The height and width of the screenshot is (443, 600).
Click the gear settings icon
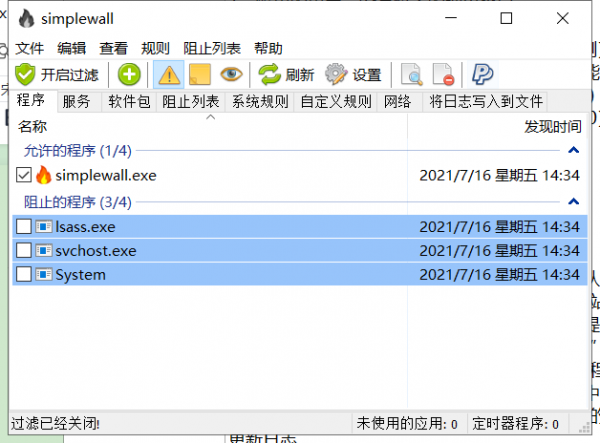pos(336,74)
